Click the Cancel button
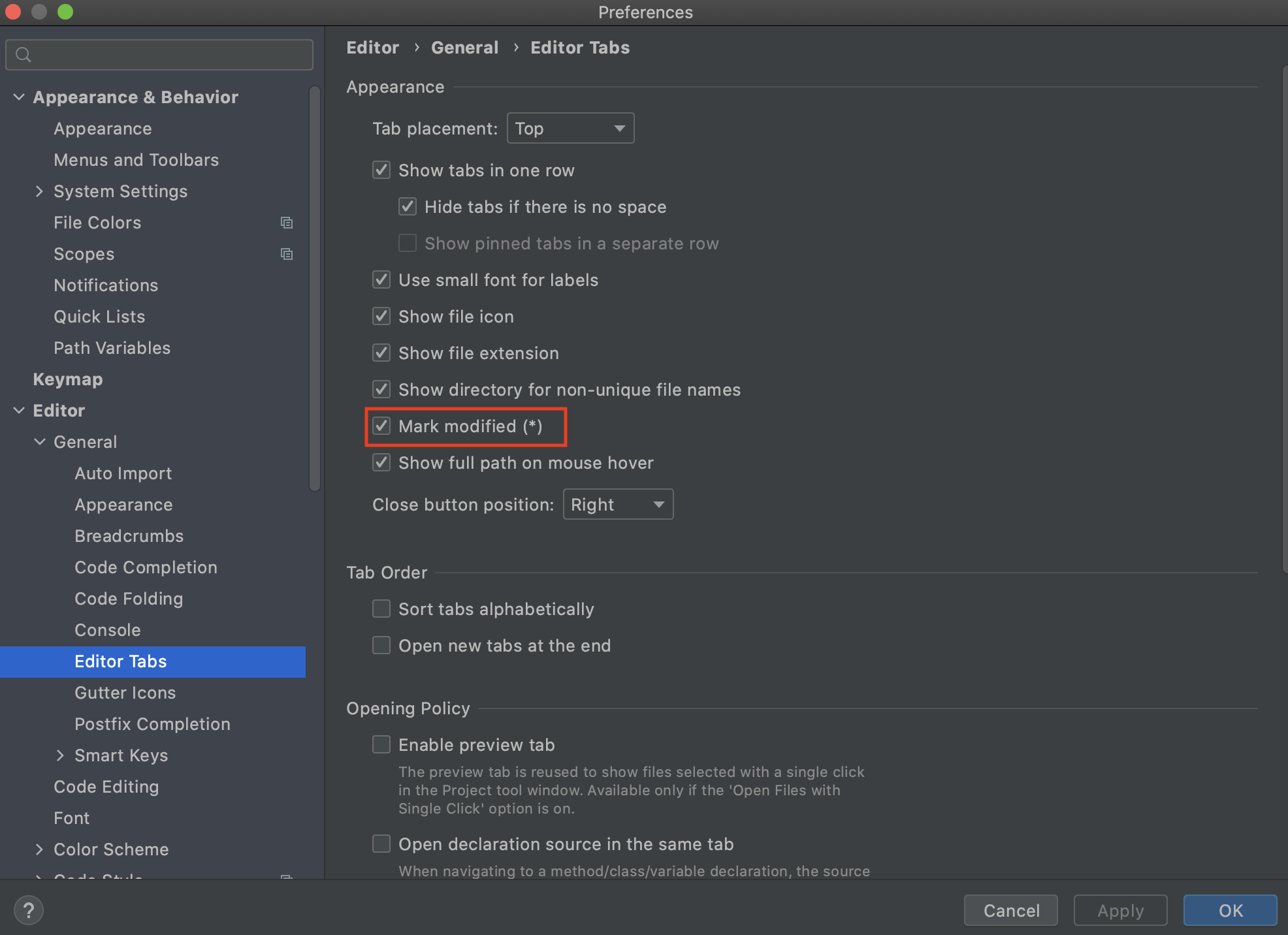 coord(1010,910)
